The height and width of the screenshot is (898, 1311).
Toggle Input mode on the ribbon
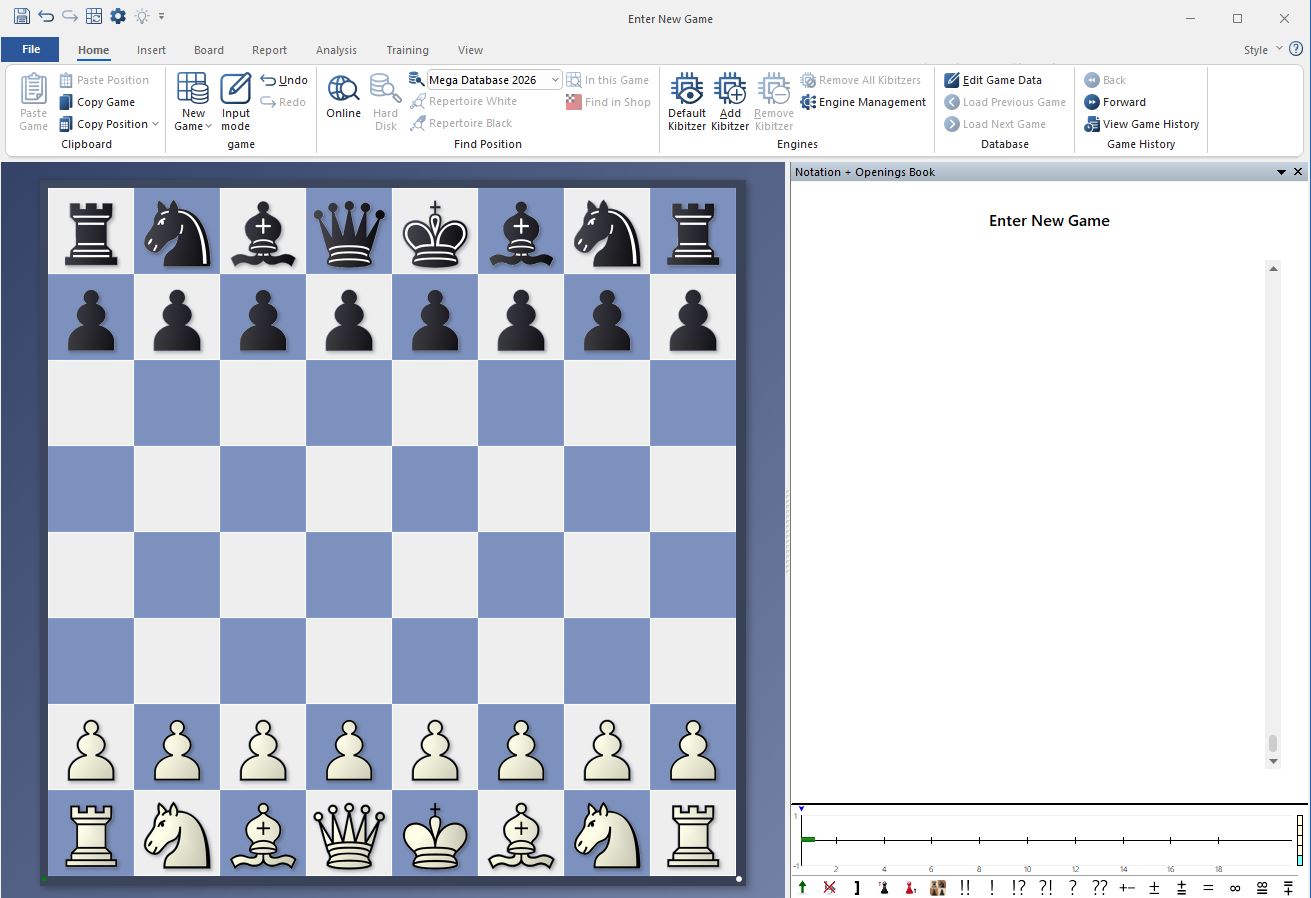pyautogui.click(x=236, y=100)
